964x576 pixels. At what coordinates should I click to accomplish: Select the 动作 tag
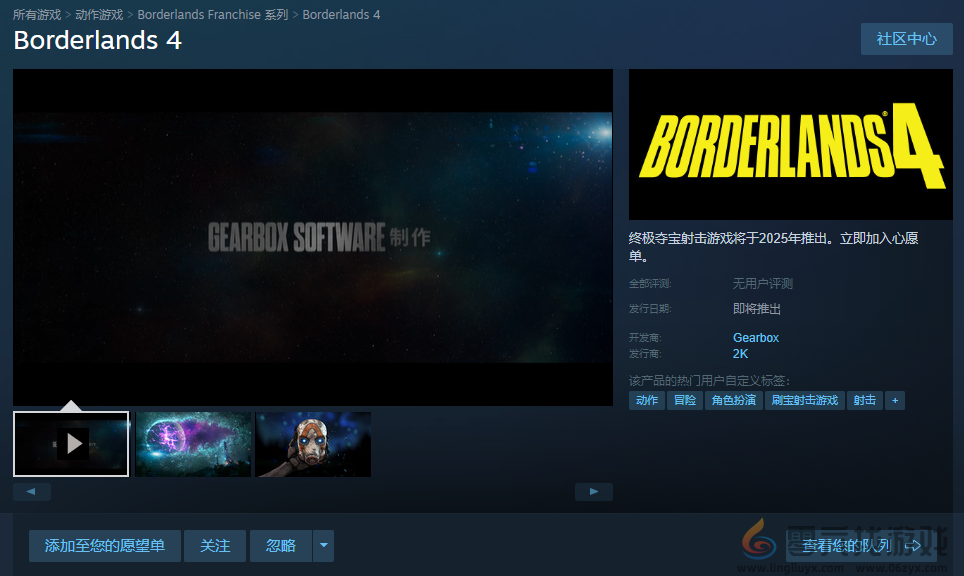(x=647, y=400)
